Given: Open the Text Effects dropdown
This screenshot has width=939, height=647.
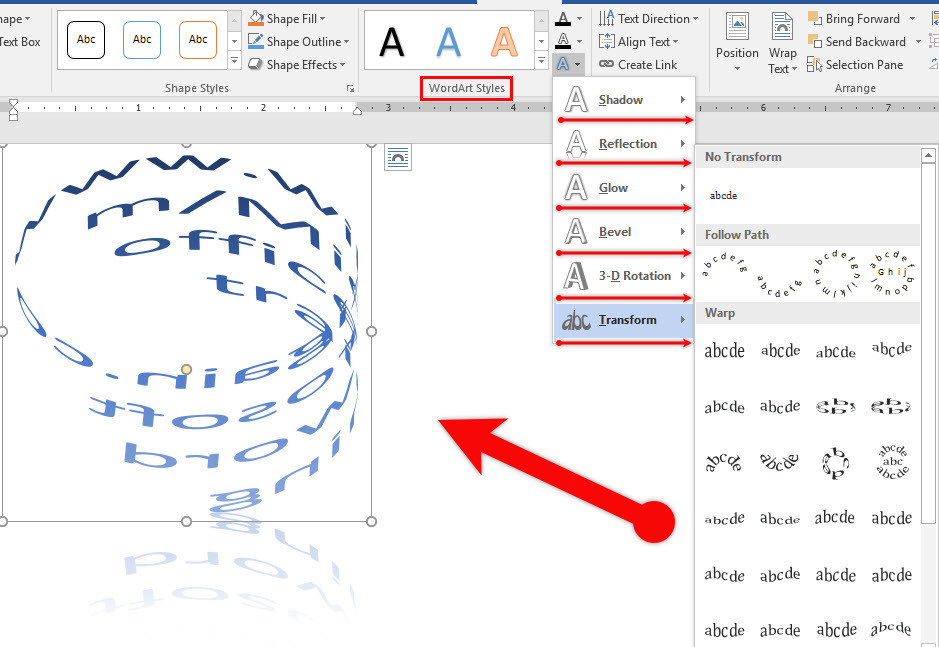Looking at the screenshot, I should click(x=568, y=63).
